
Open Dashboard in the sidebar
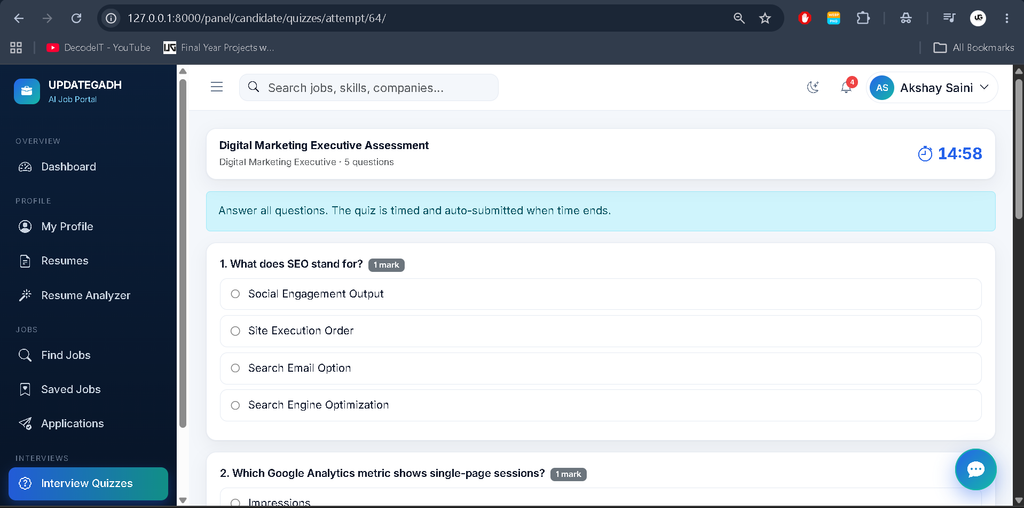pos(88,167)
